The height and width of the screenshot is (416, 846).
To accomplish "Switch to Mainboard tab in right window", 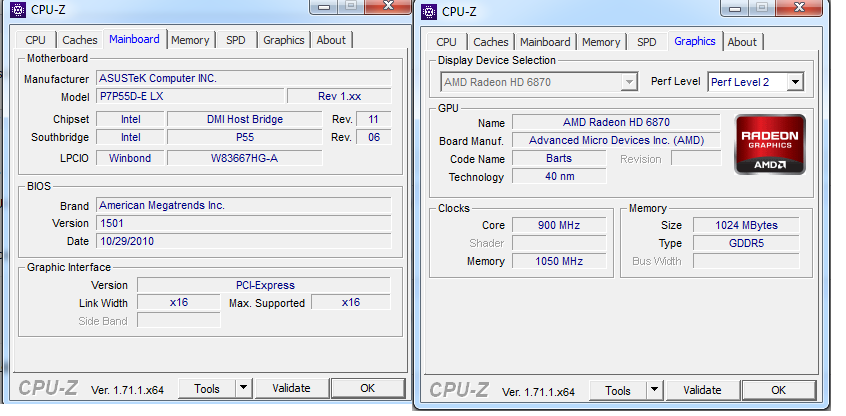I will click(x=545, y=42).
